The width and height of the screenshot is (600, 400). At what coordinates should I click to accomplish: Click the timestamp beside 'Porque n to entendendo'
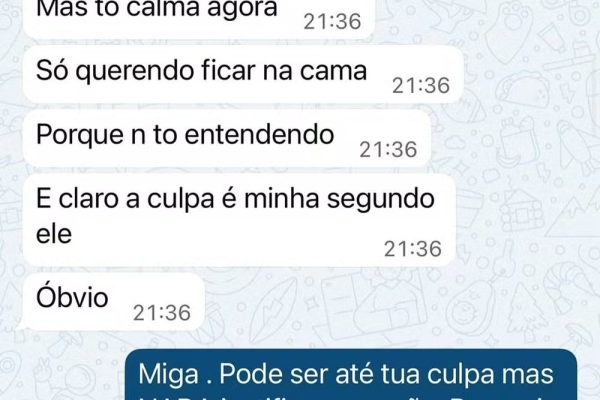click(x=388, y=149)
